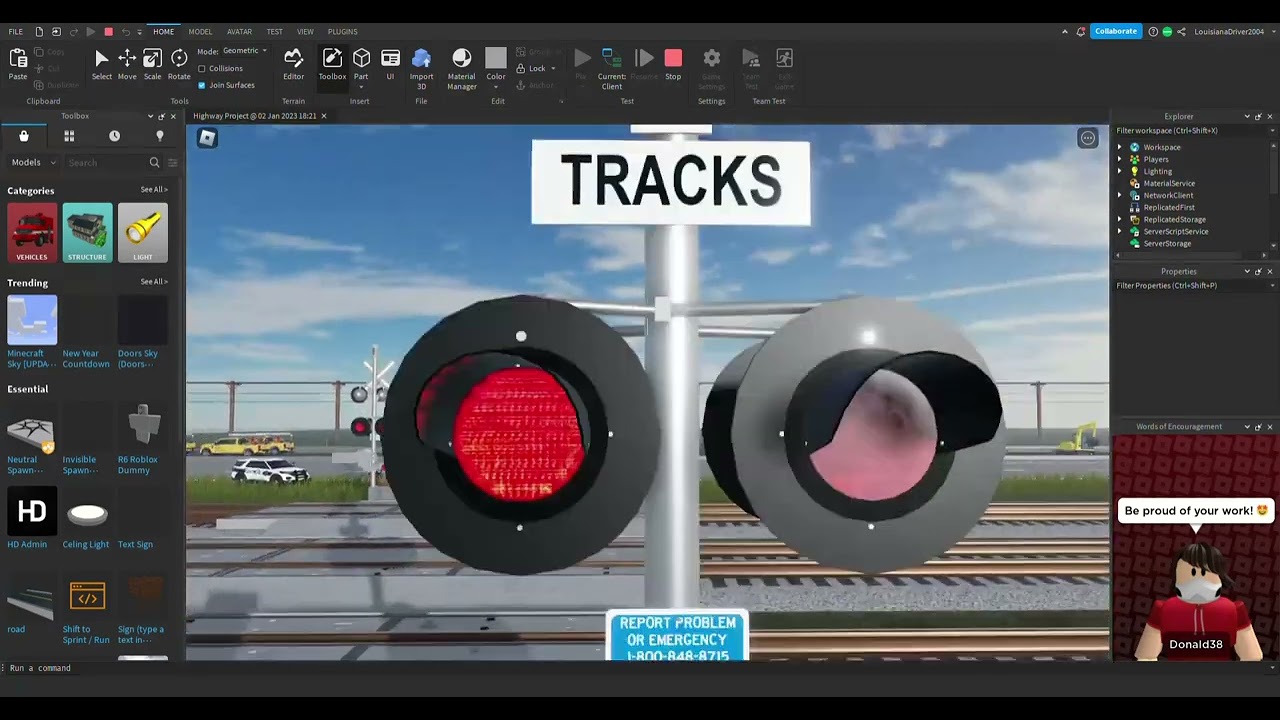Click the Collaborate button
1280x720 pixels.
click(x=1116, y=31)
